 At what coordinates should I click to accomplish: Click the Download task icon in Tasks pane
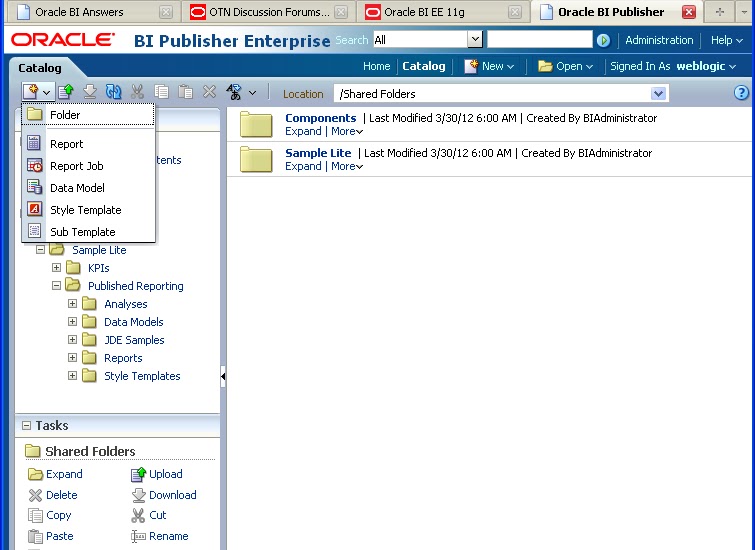[x=138, y=495]
